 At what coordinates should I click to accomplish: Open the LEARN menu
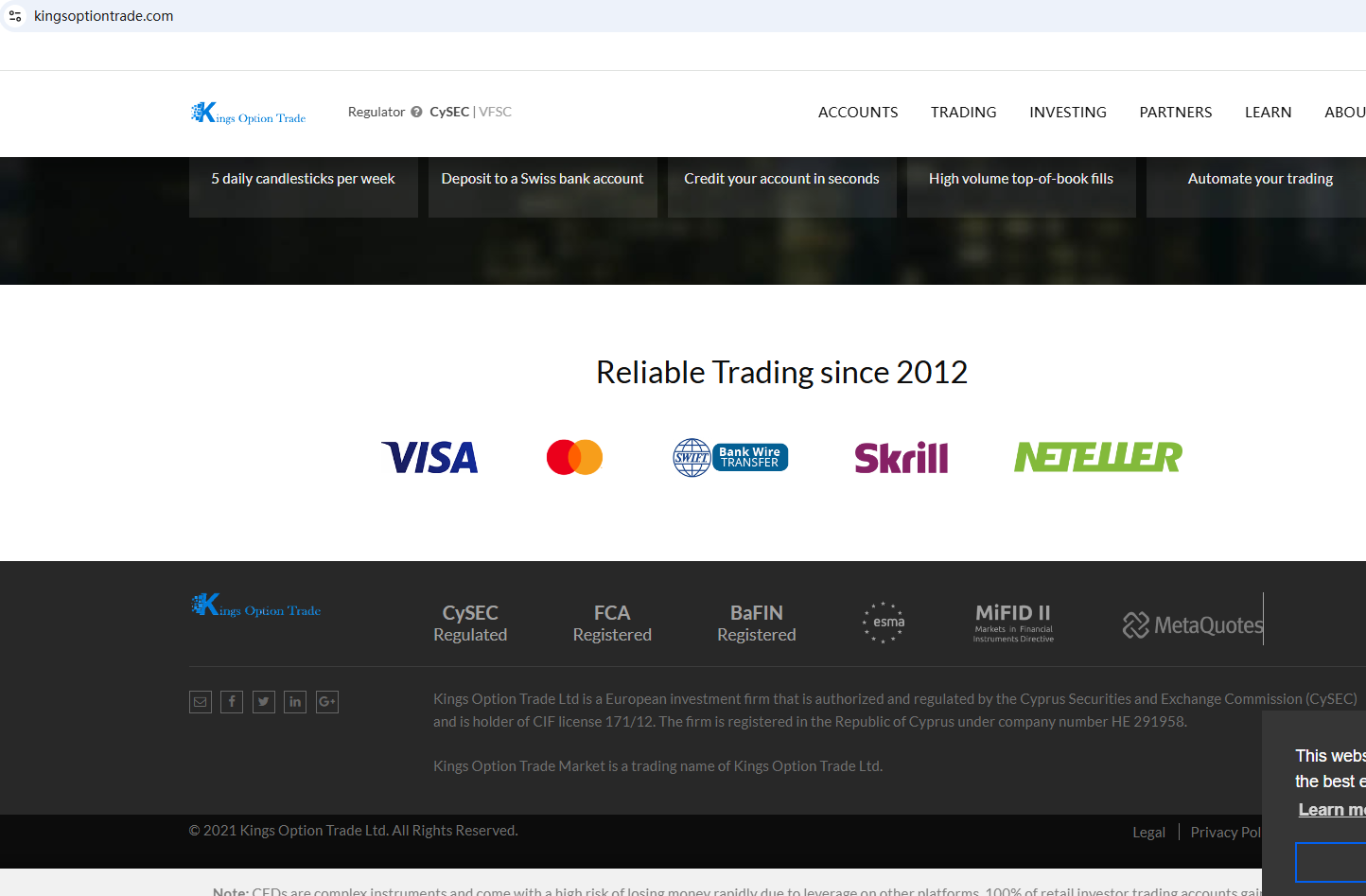pos(1269,113)
